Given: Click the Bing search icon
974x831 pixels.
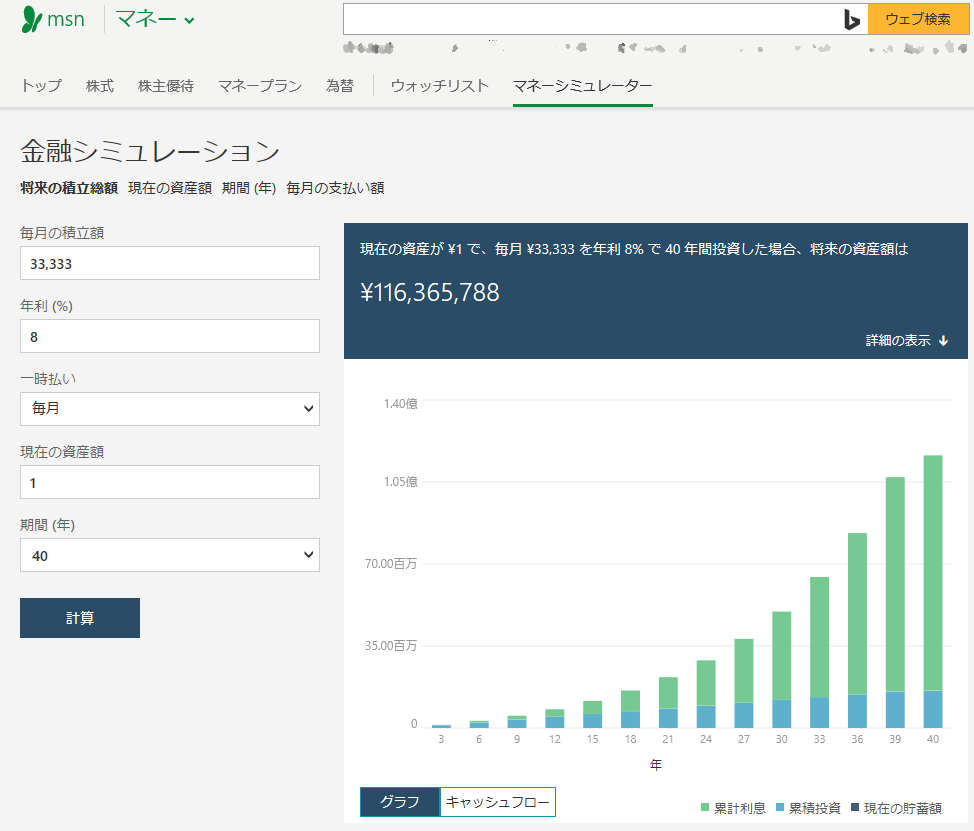Looking at the screenshot, I should (x=851, y=19).
